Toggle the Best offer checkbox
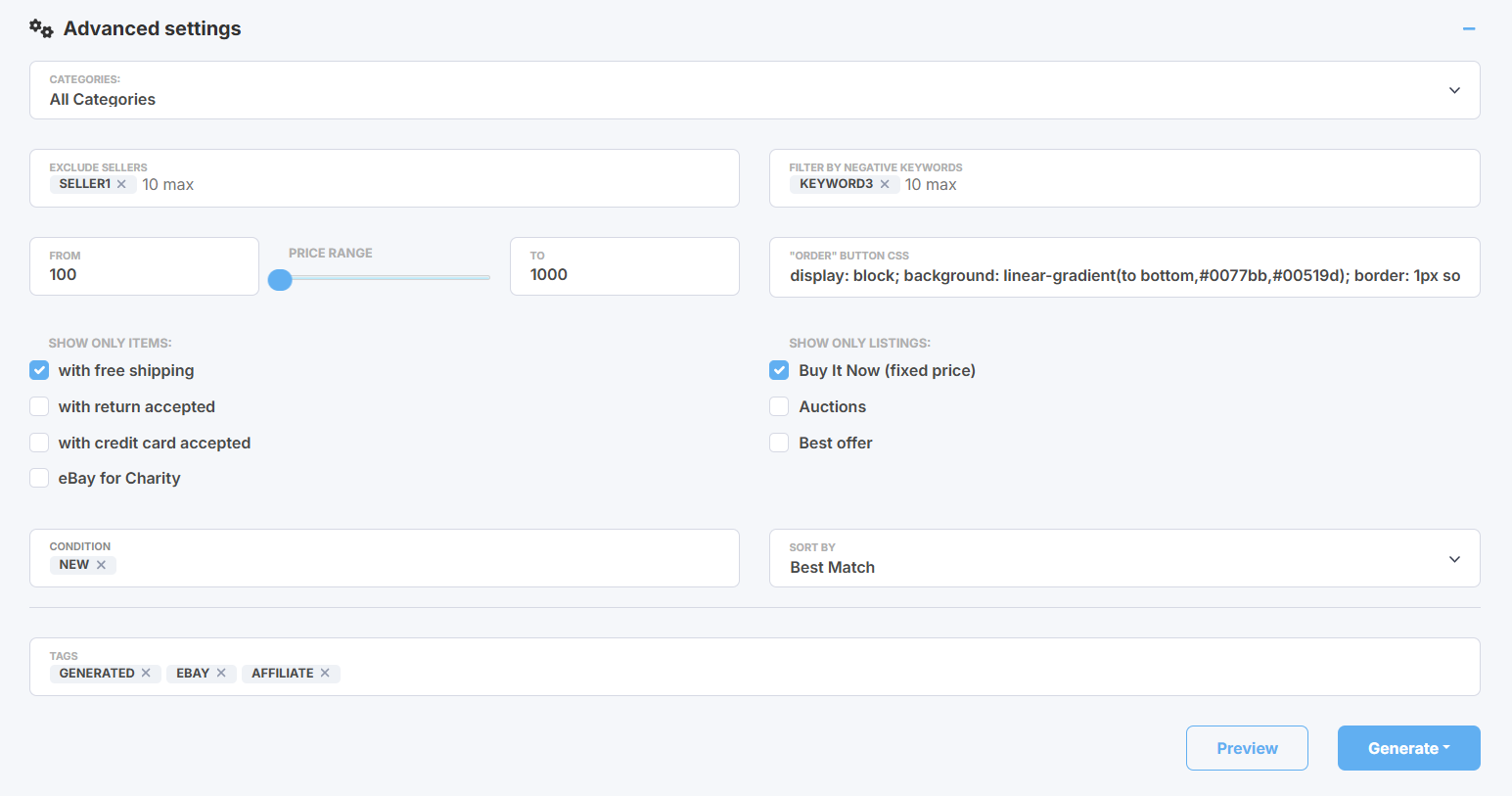1512x796 pixels. point(779,443)
